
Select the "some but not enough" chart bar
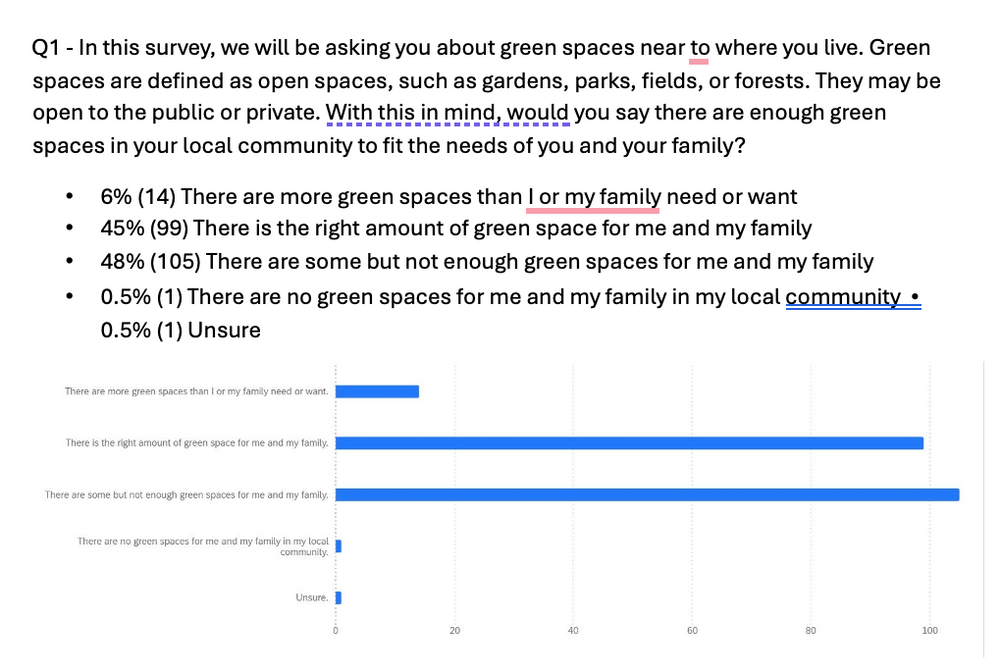pyautogui.click(x=647, y=495)
